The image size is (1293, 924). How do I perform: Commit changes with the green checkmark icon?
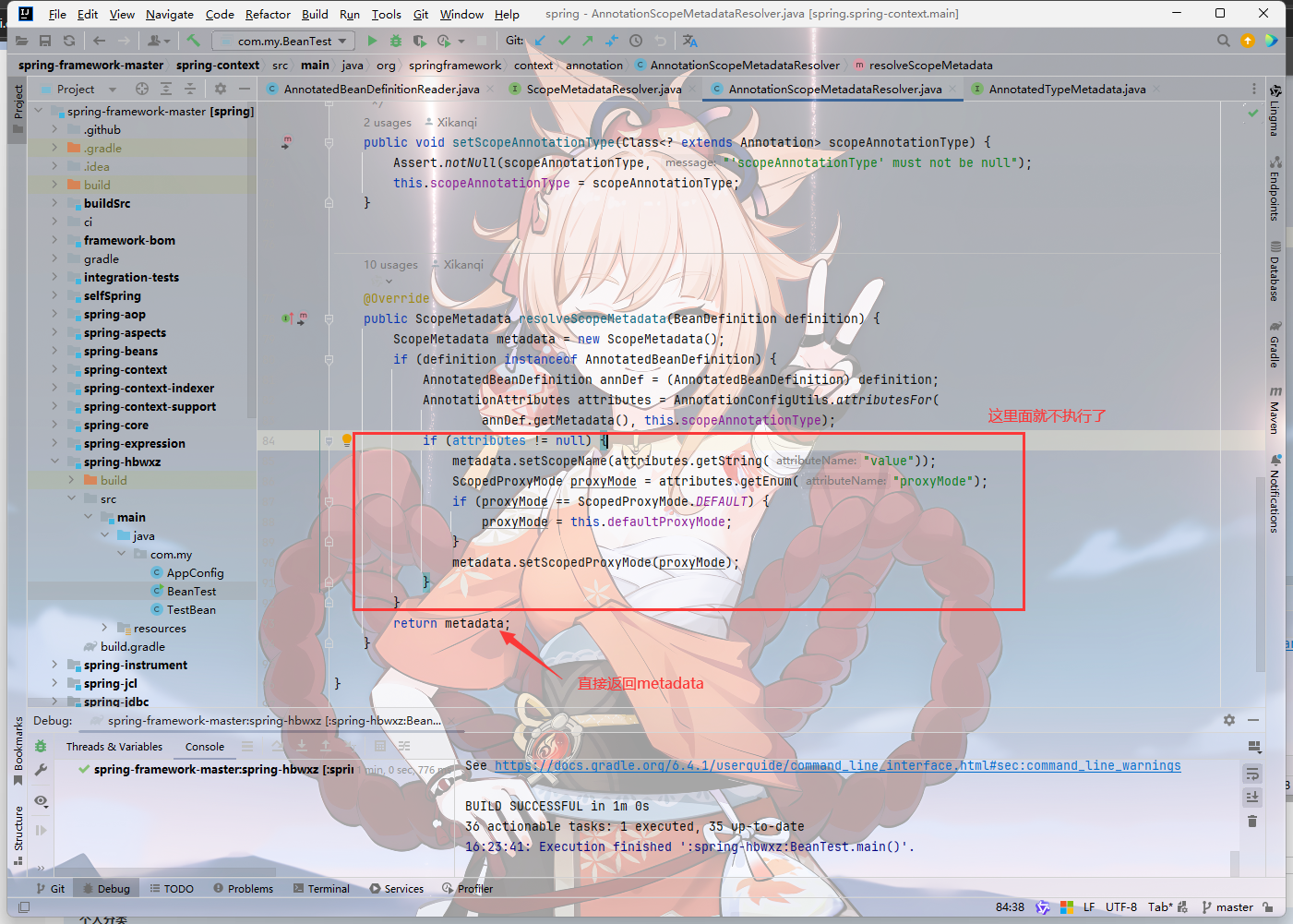tap(564, 41)
